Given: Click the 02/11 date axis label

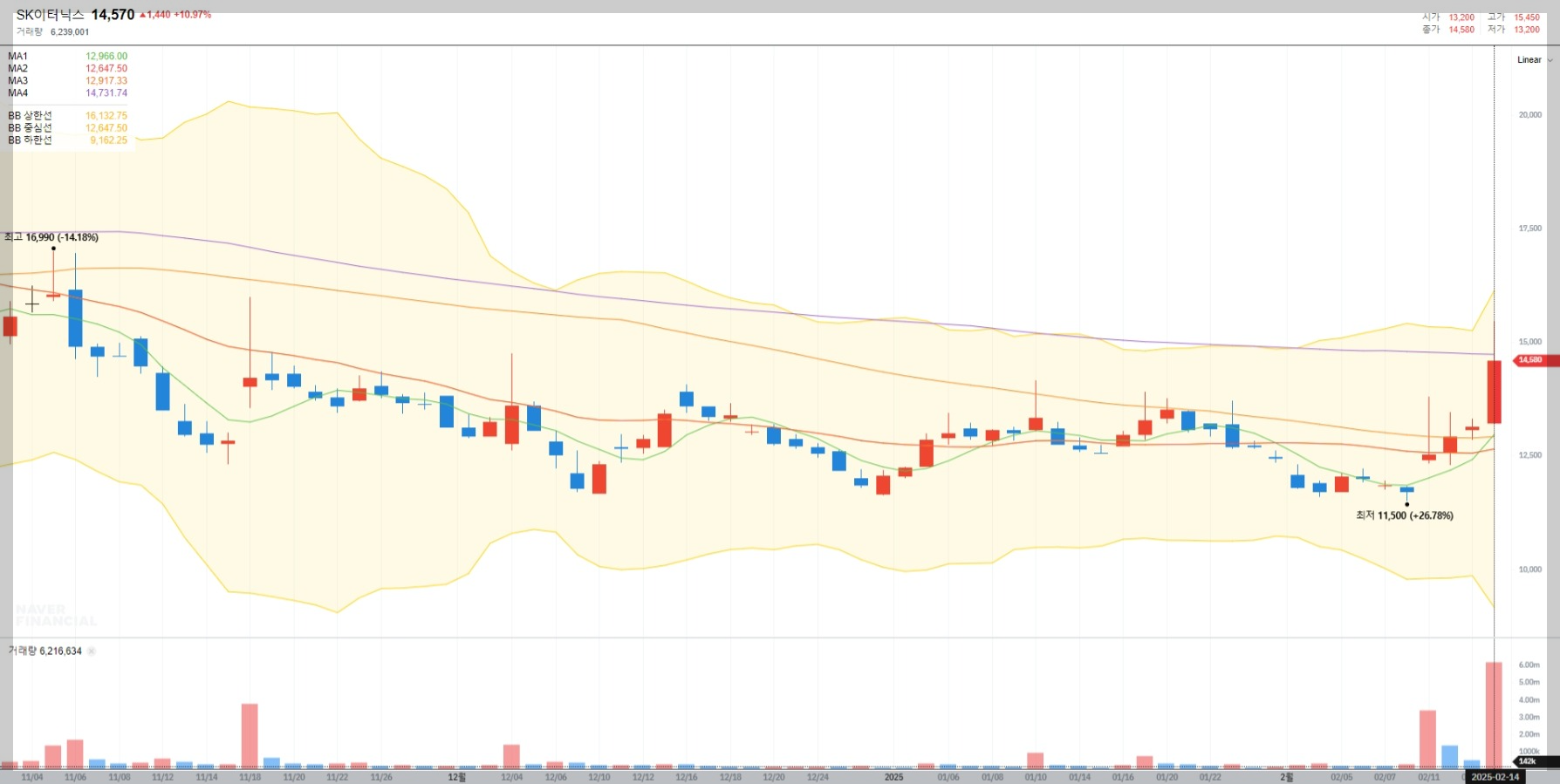Looking at the screenshot, I should 1429,777.
